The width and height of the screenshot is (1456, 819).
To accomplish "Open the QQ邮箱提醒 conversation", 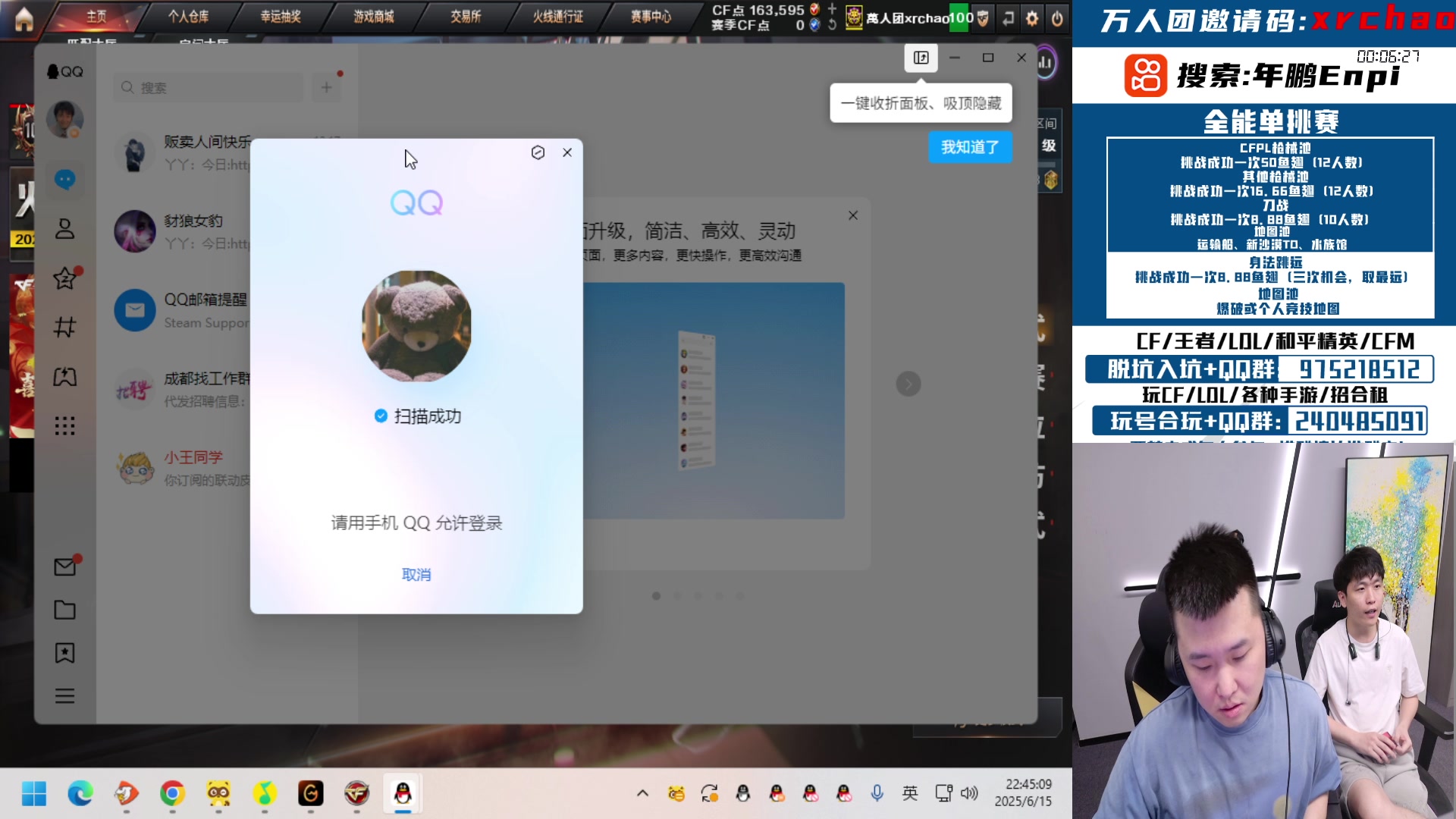I will point(182,311).
